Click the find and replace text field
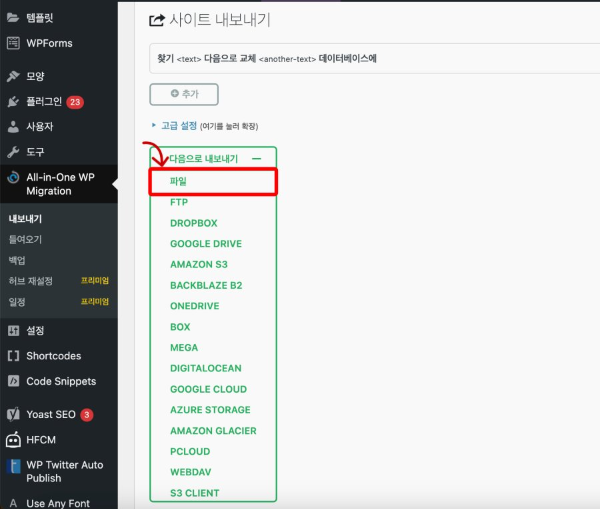600x509 pixels. tap(375, 59)
